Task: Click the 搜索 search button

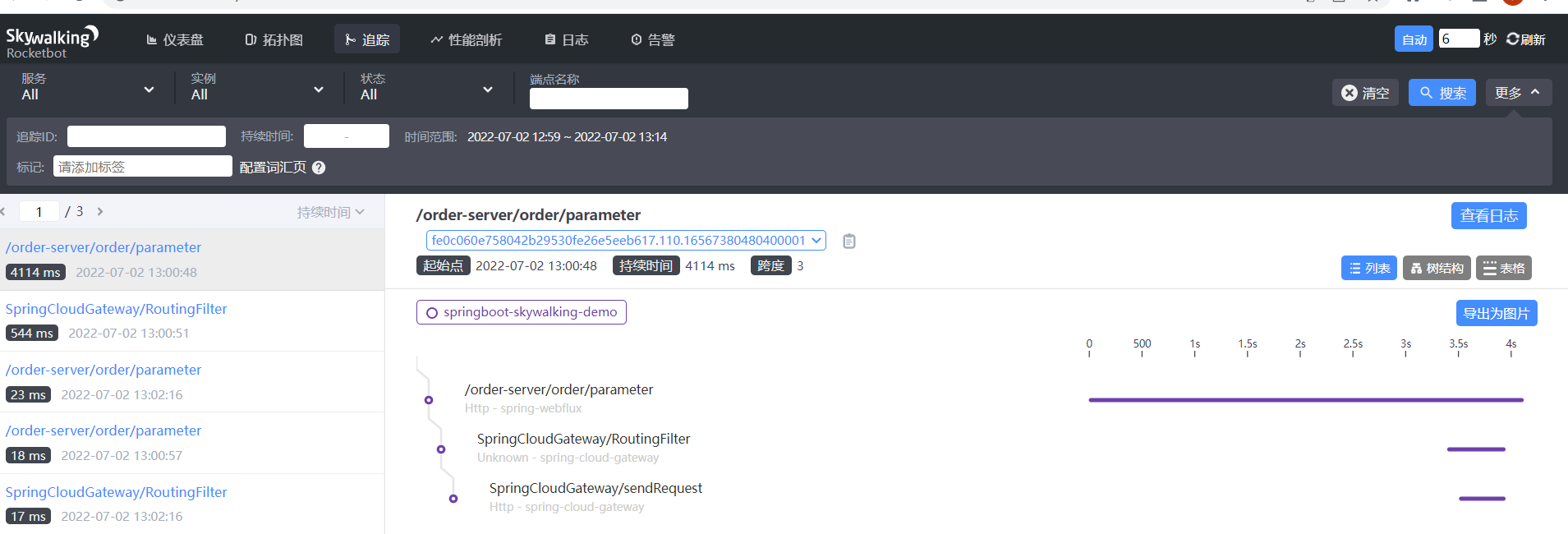Action: (1442, 93)
